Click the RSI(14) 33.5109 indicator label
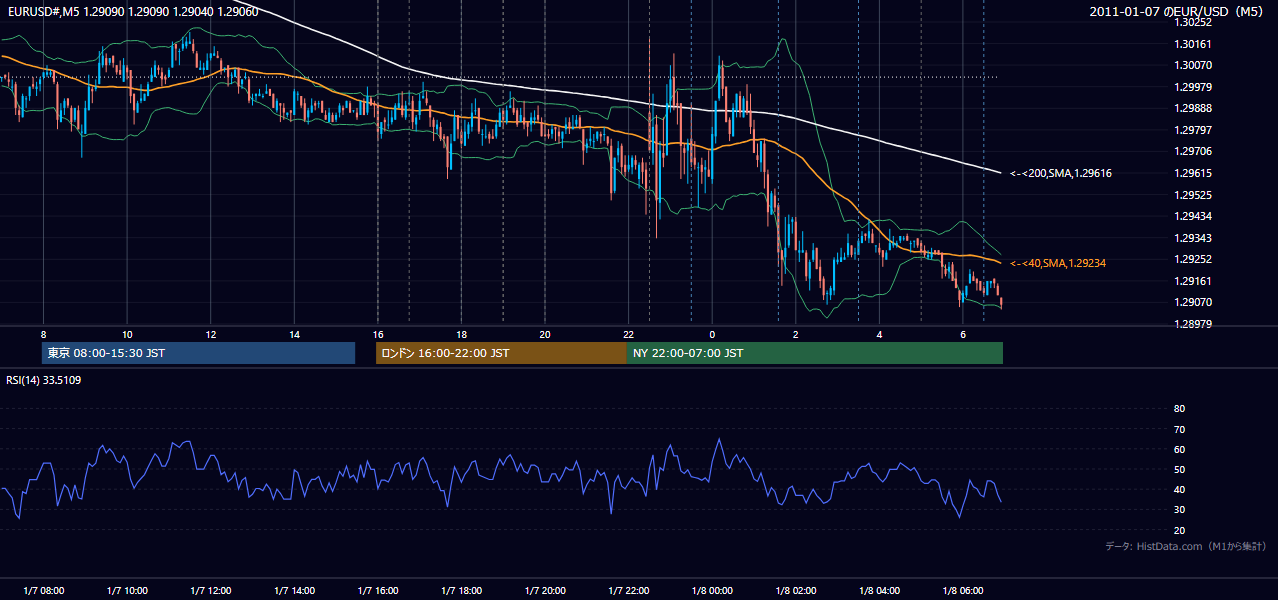1278x600 pixels. point(44,380)
